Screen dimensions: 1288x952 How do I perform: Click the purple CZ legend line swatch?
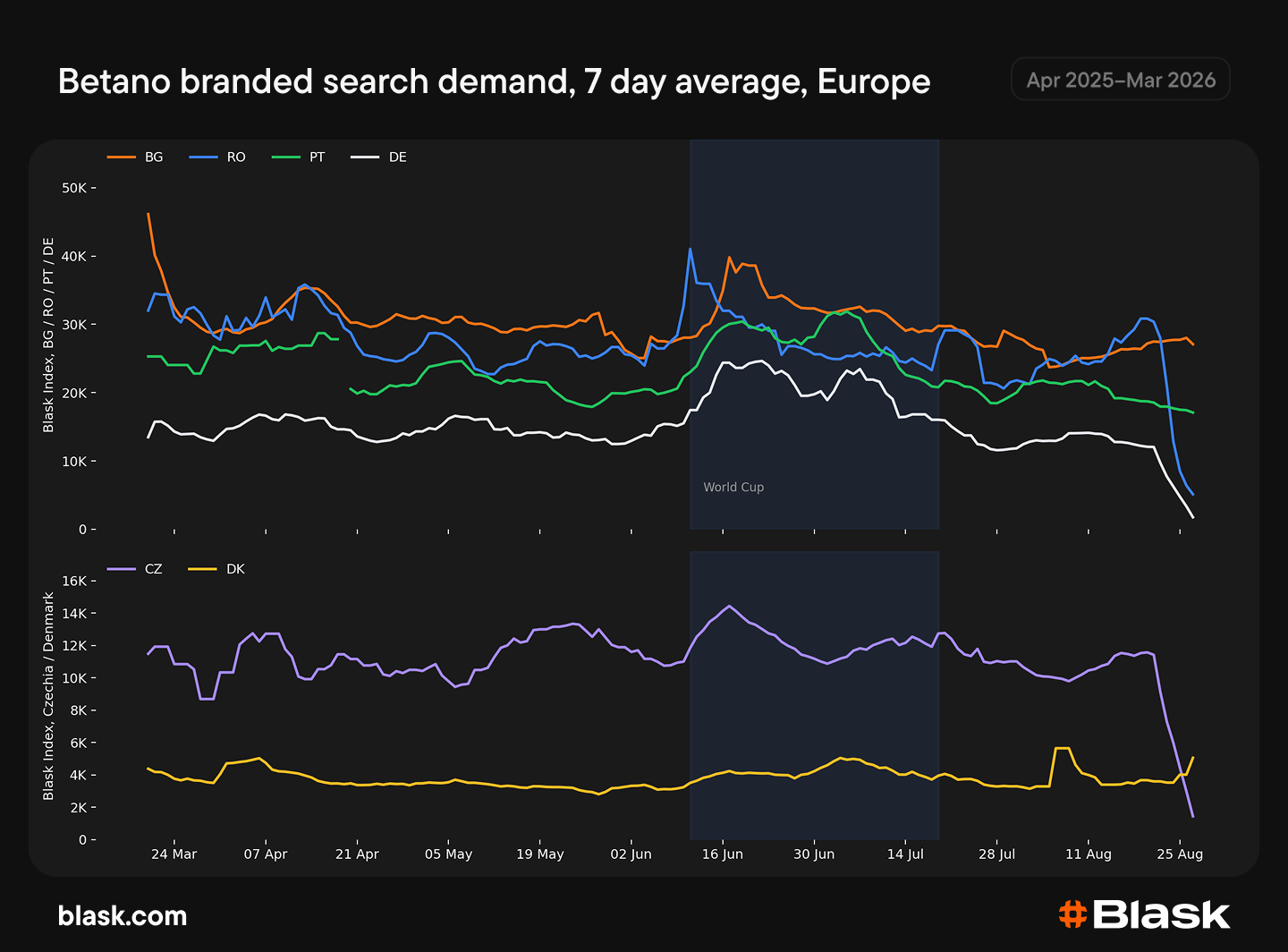pyautogui.click(x=122, y=569)
